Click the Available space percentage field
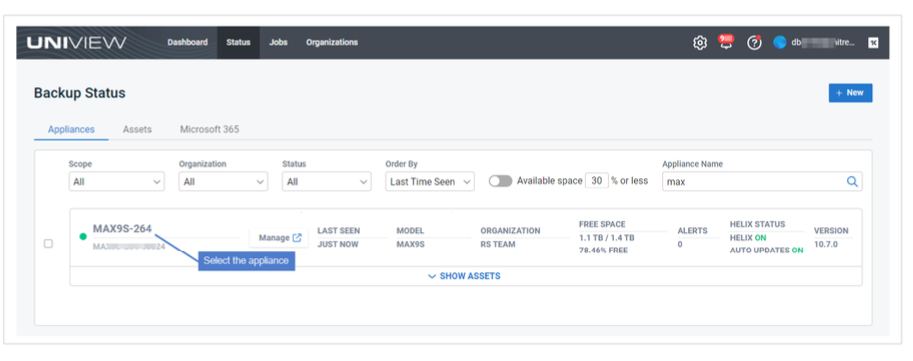Image resolution: width=913 pixels, height=361 pixels. tap(597, 180)
